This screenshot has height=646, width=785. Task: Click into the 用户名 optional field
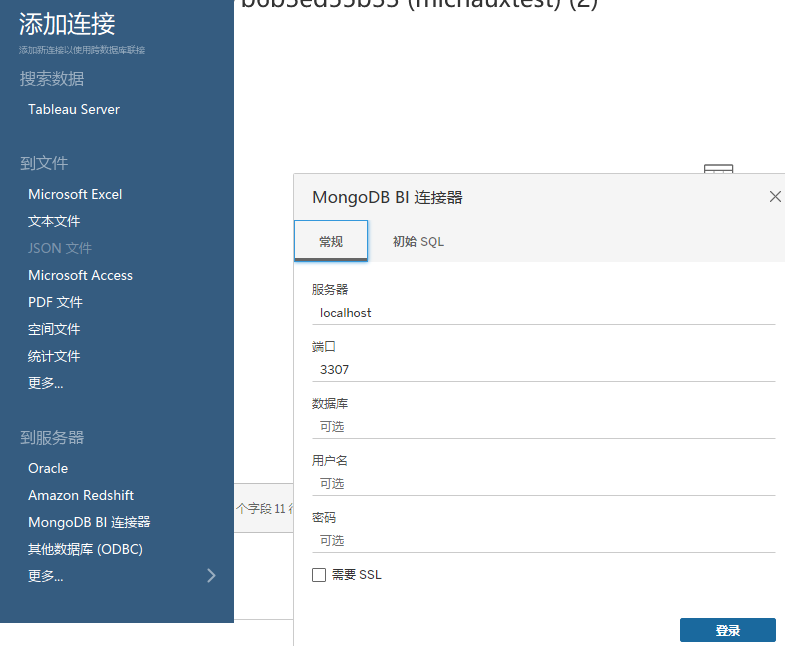pyautogui.click(x=543, y=484)
